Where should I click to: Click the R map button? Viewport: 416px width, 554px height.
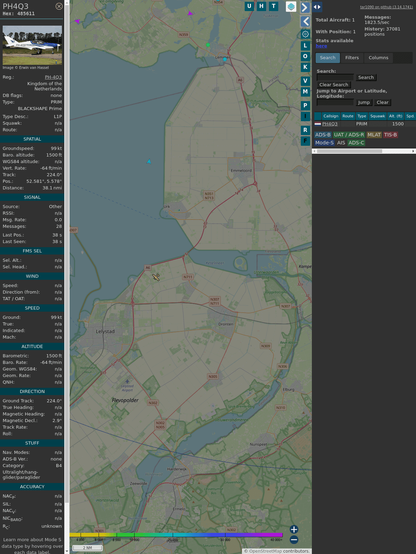[x=305, y=130]
